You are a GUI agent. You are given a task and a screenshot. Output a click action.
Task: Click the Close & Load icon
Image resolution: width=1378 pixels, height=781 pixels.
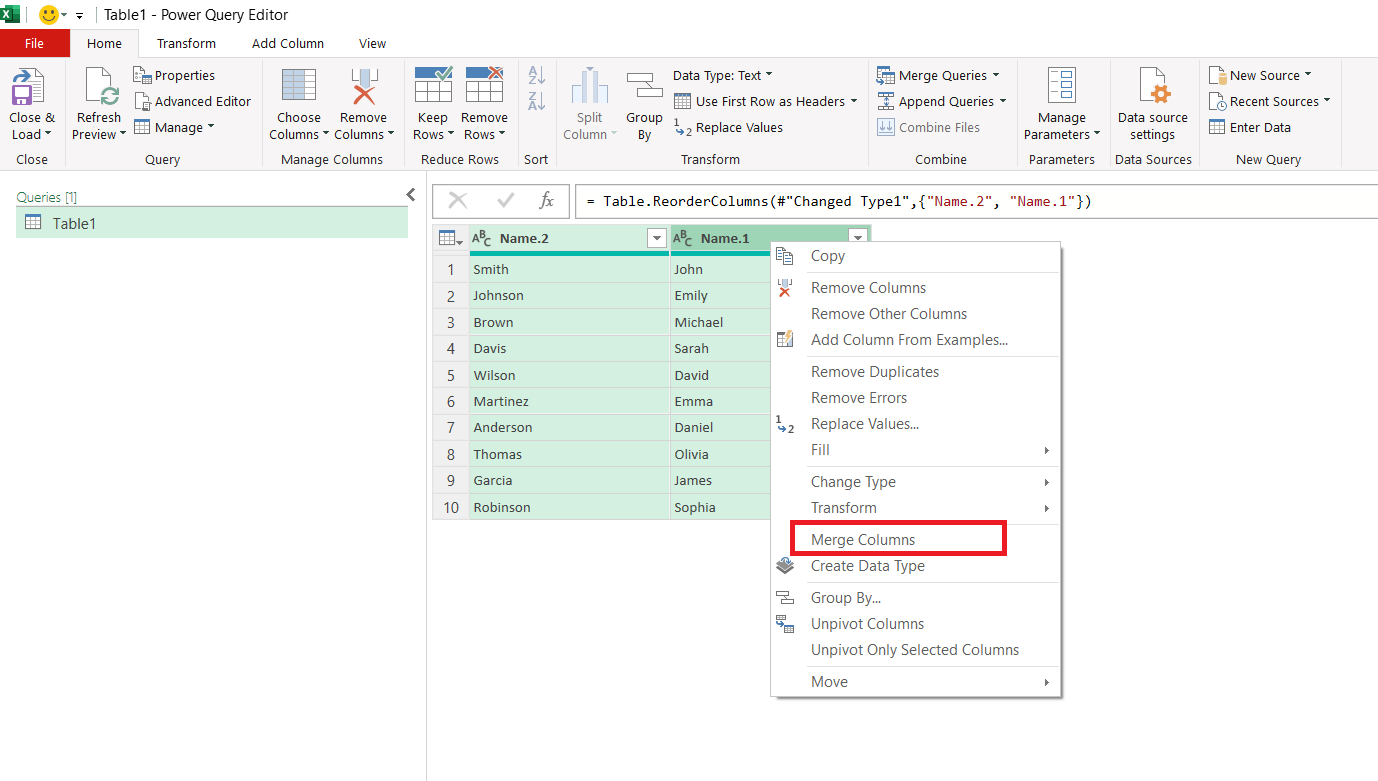coord(28,87)
